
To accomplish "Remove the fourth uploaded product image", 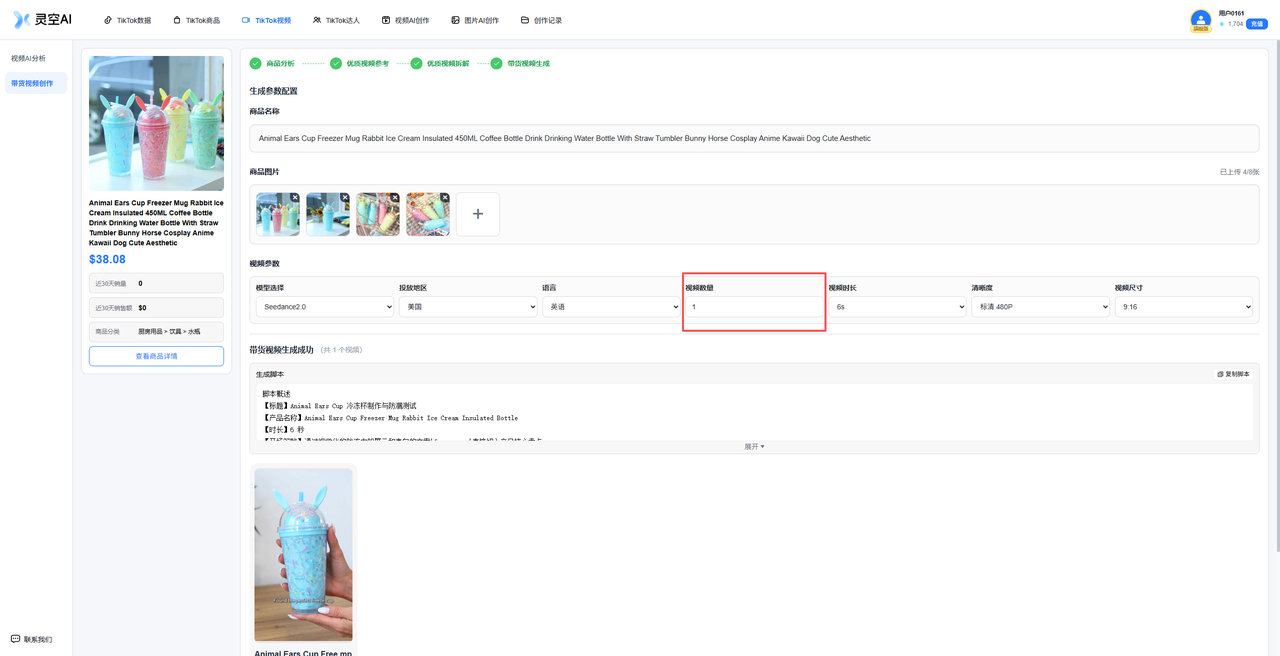I will 444,197.
